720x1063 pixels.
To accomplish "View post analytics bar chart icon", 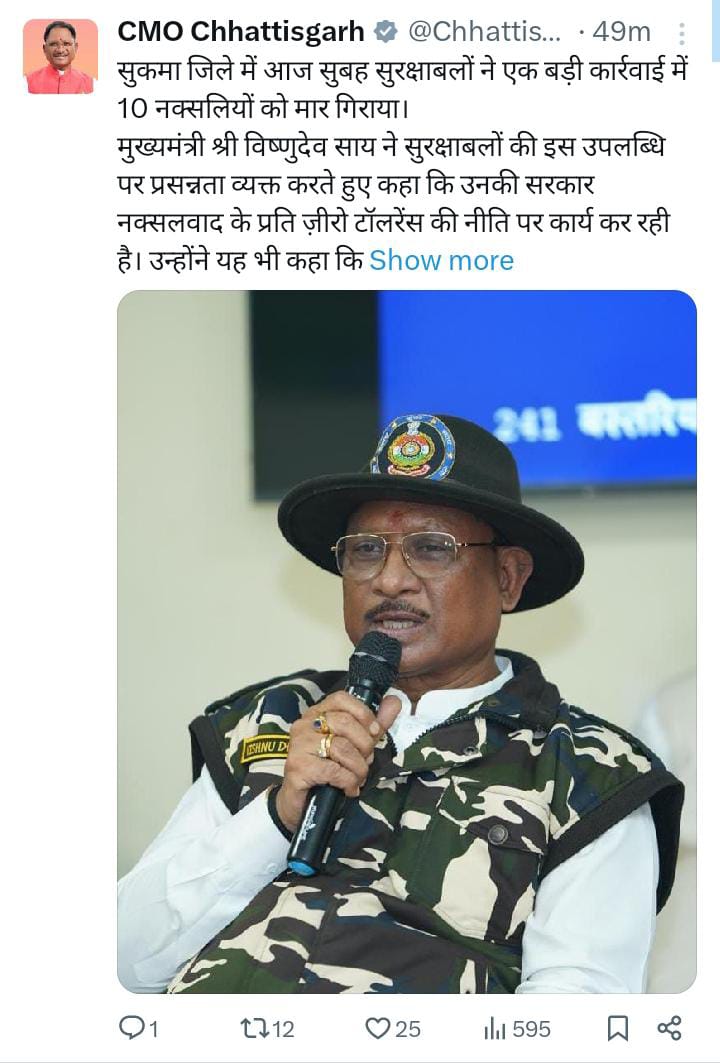I will (x=495, y=1029).
